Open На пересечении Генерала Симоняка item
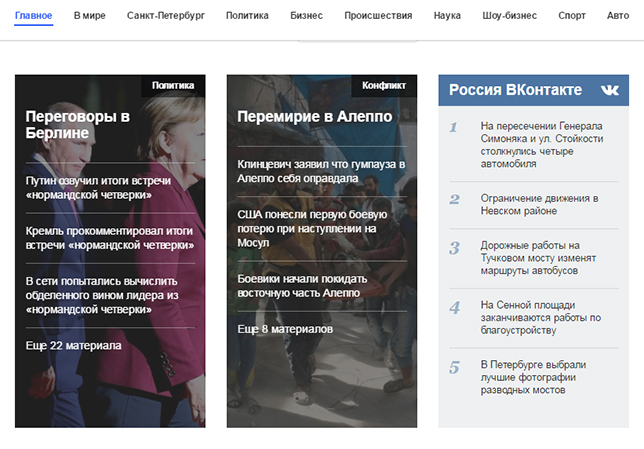Screen dimensions: 644x449 point(542,145)
